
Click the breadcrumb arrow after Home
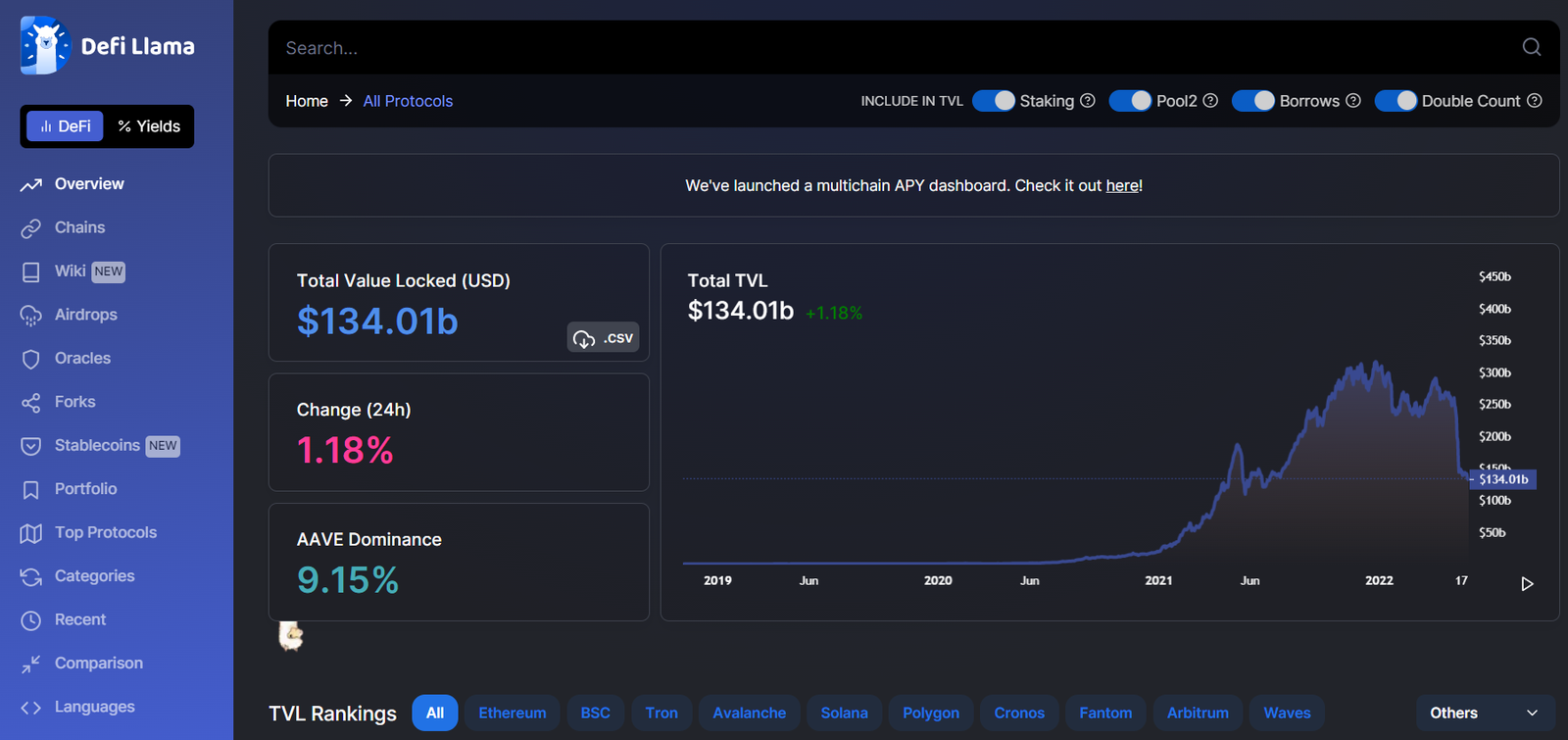point(346,101)
